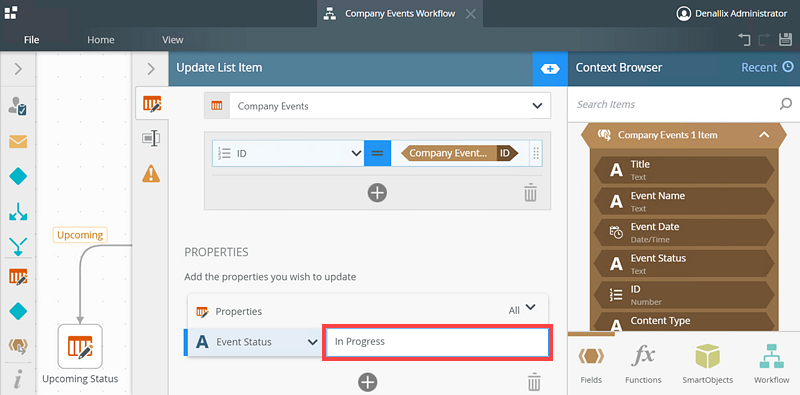
Task: Click the undo arrow icon
Action: [x=744, y=40]
